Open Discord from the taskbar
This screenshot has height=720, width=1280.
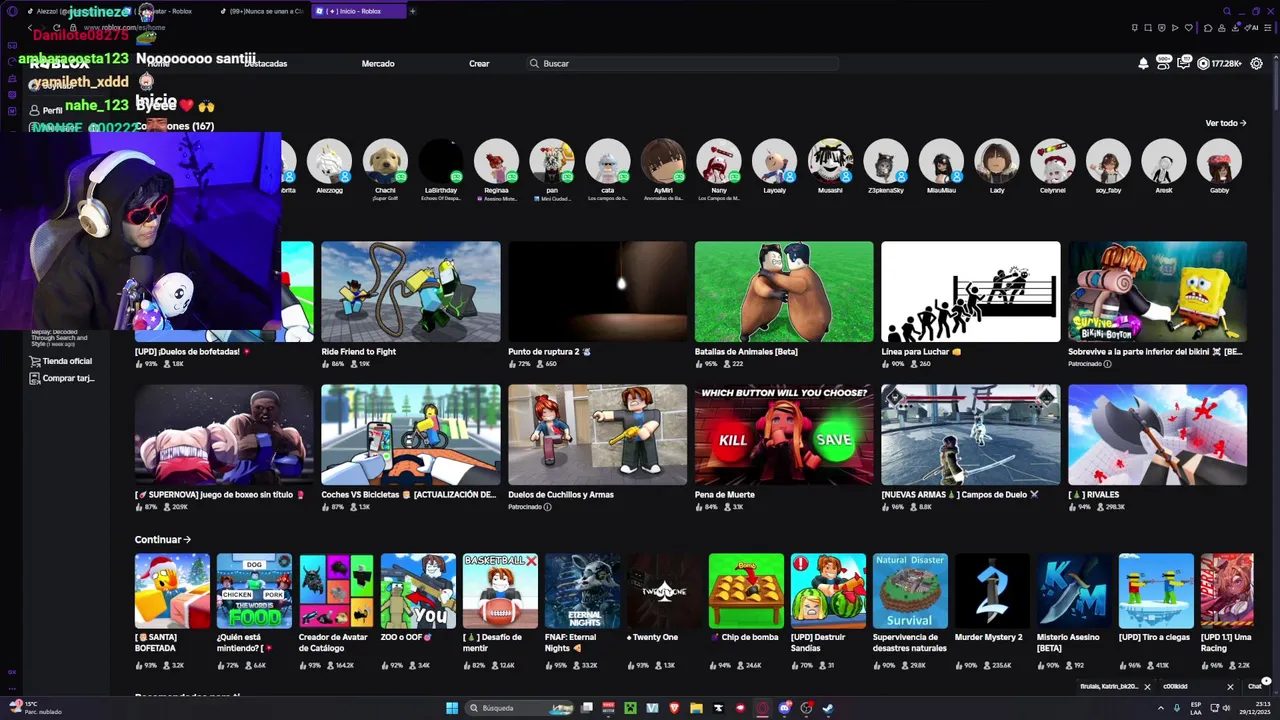[x=785, y=708]
